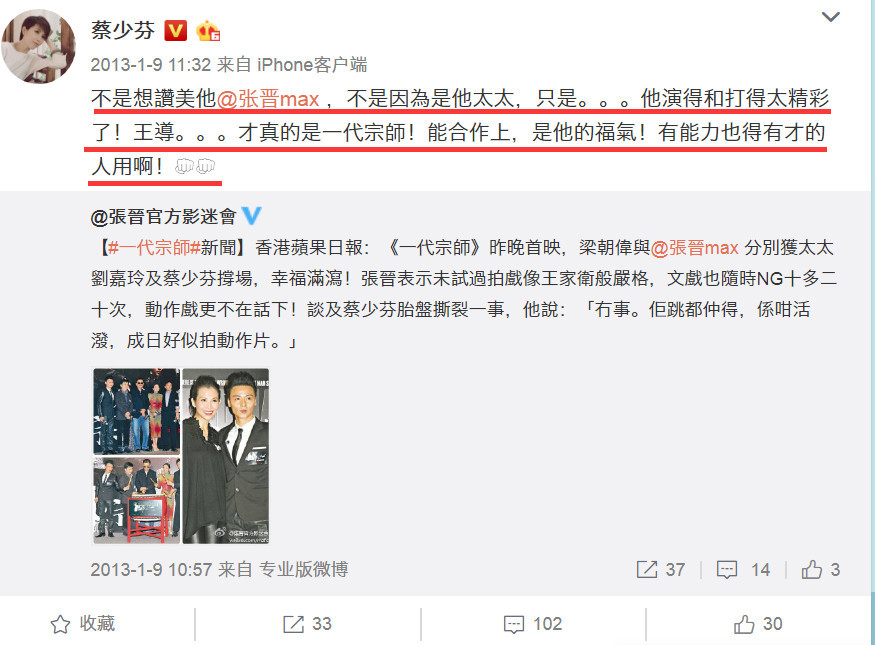Viewport: 875px width, 645px height.
Task: Open the @張晉官方影迷會 account link
Action: (x=164, y=216)
